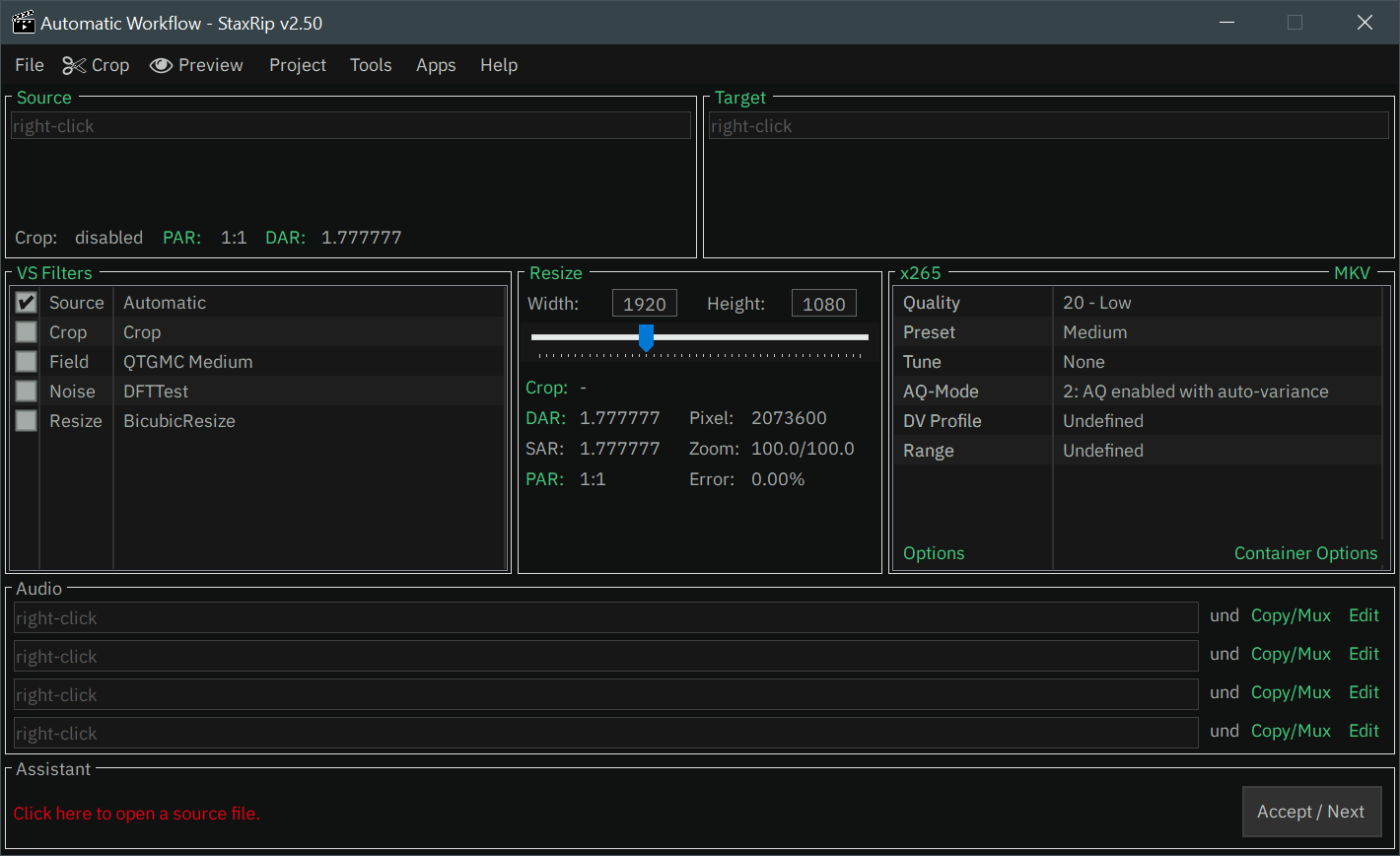Click the green PAR label in Resize panel
1400x856 pixels.
coord(546,479)
